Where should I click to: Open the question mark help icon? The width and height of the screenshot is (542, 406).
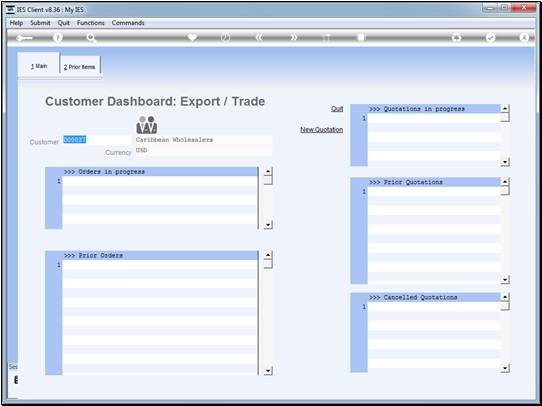58,38
